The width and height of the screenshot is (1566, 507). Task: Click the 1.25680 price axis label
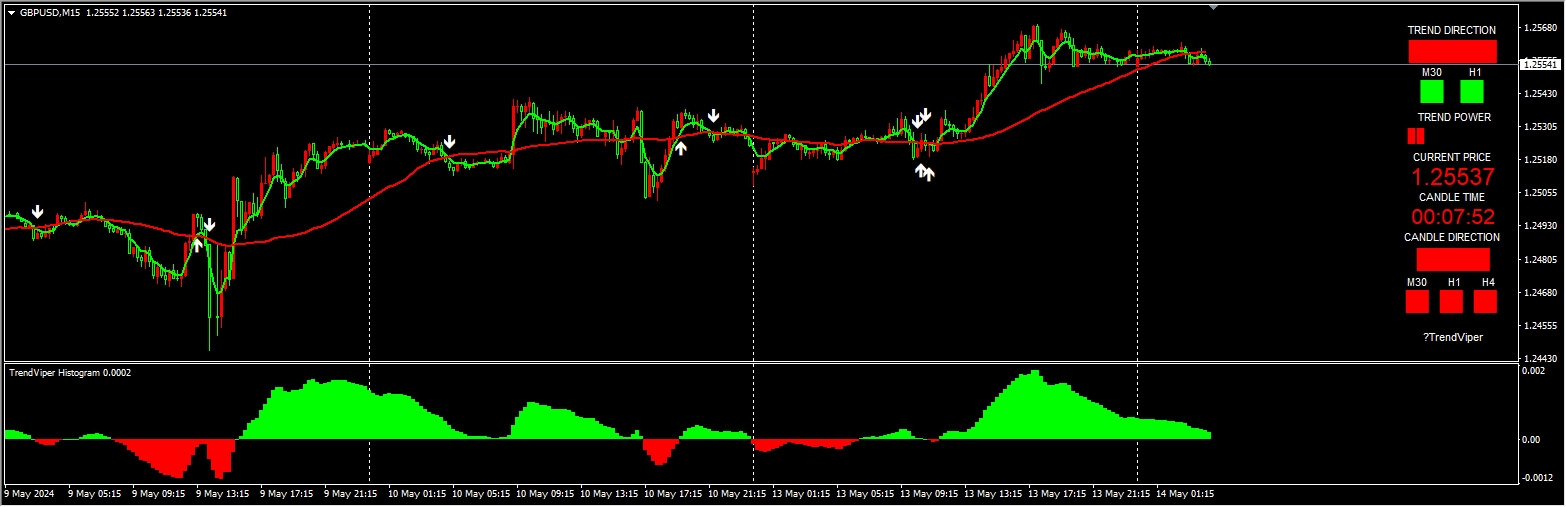[x=1542, y=27]
